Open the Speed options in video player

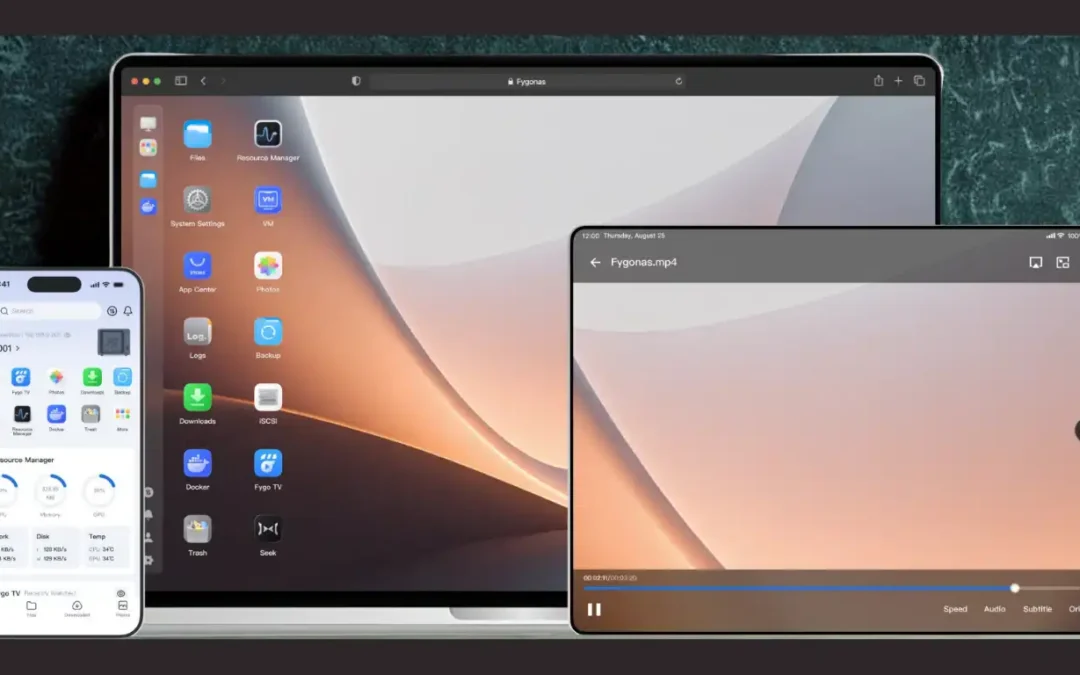(955, 609)
